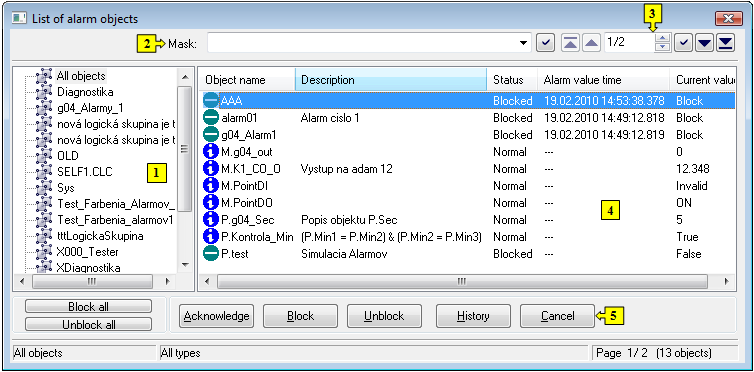The image size is (754, 372).
Task: Click the info icon beside M.PointDI
Action: pos(211,186)
